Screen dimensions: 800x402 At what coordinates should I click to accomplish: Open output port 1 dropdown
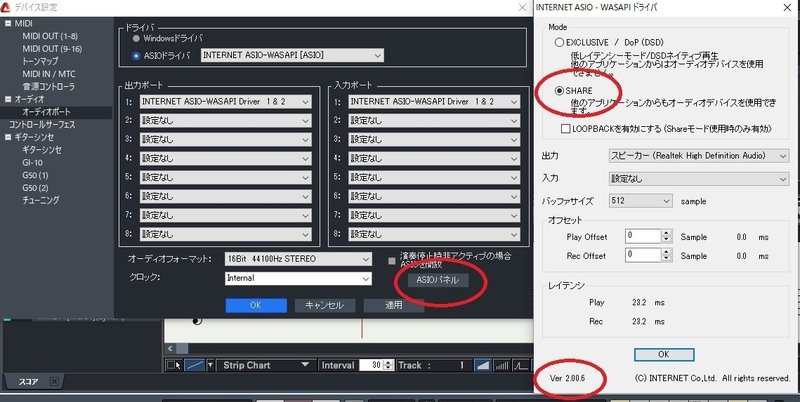tap(226, 102)
